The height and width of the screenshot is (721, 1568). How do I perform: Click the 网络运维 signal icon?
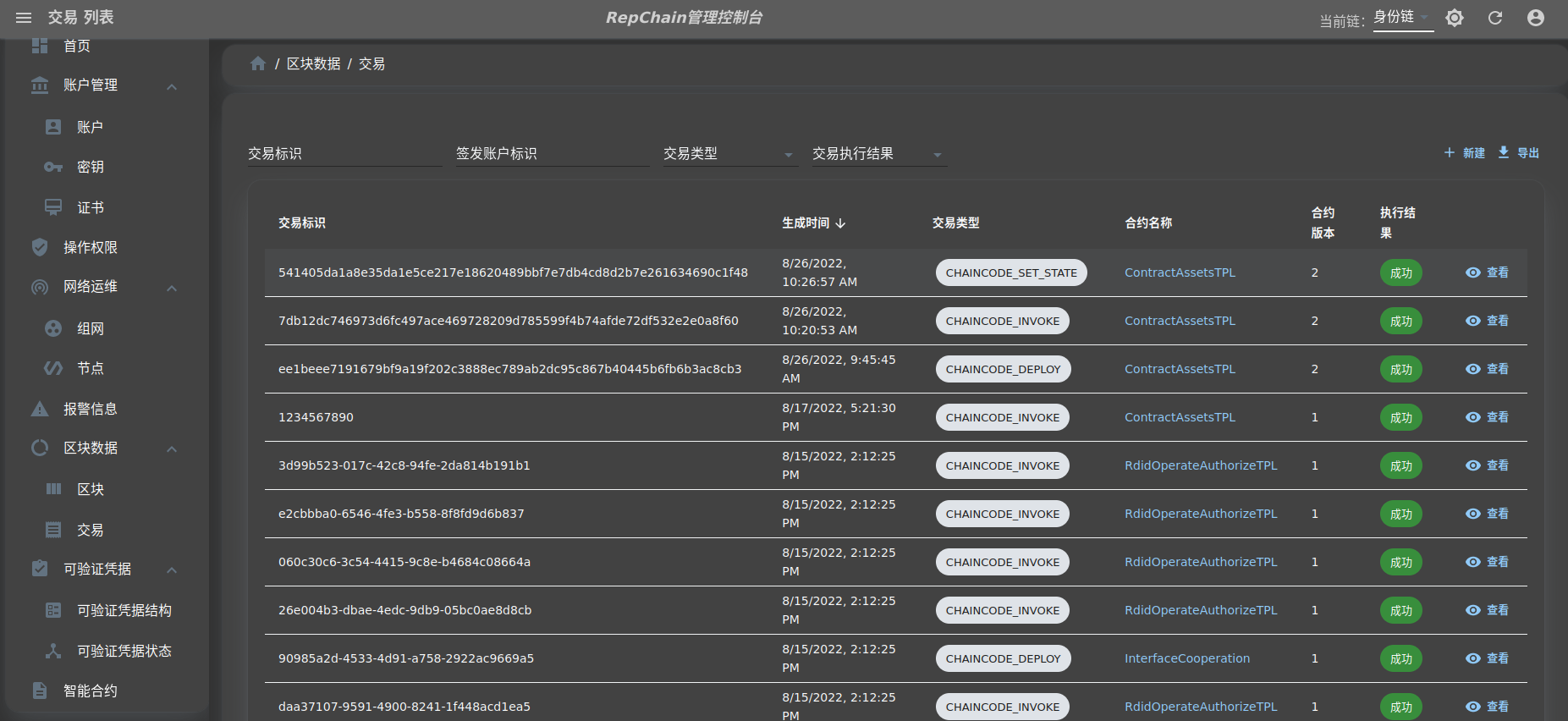pyautogui.click(x=40, y=287)
